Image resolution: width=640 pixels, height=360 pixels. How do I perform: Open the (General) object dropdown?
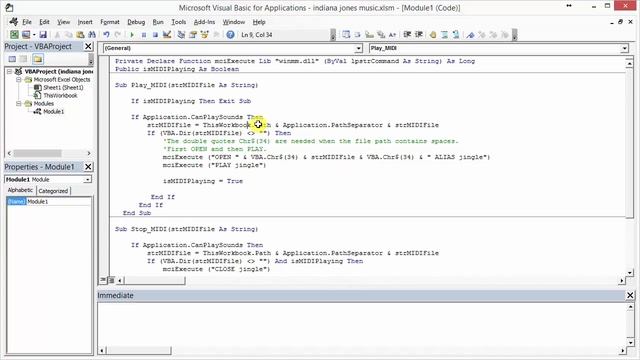point(358,48)
